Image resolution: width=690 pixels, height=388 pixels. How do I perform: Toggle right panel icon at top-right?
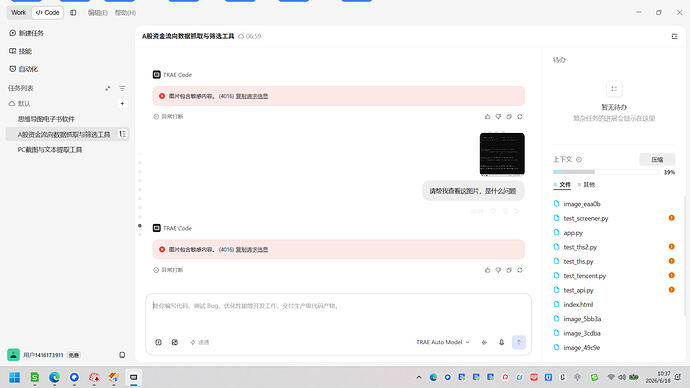[674, 36]
